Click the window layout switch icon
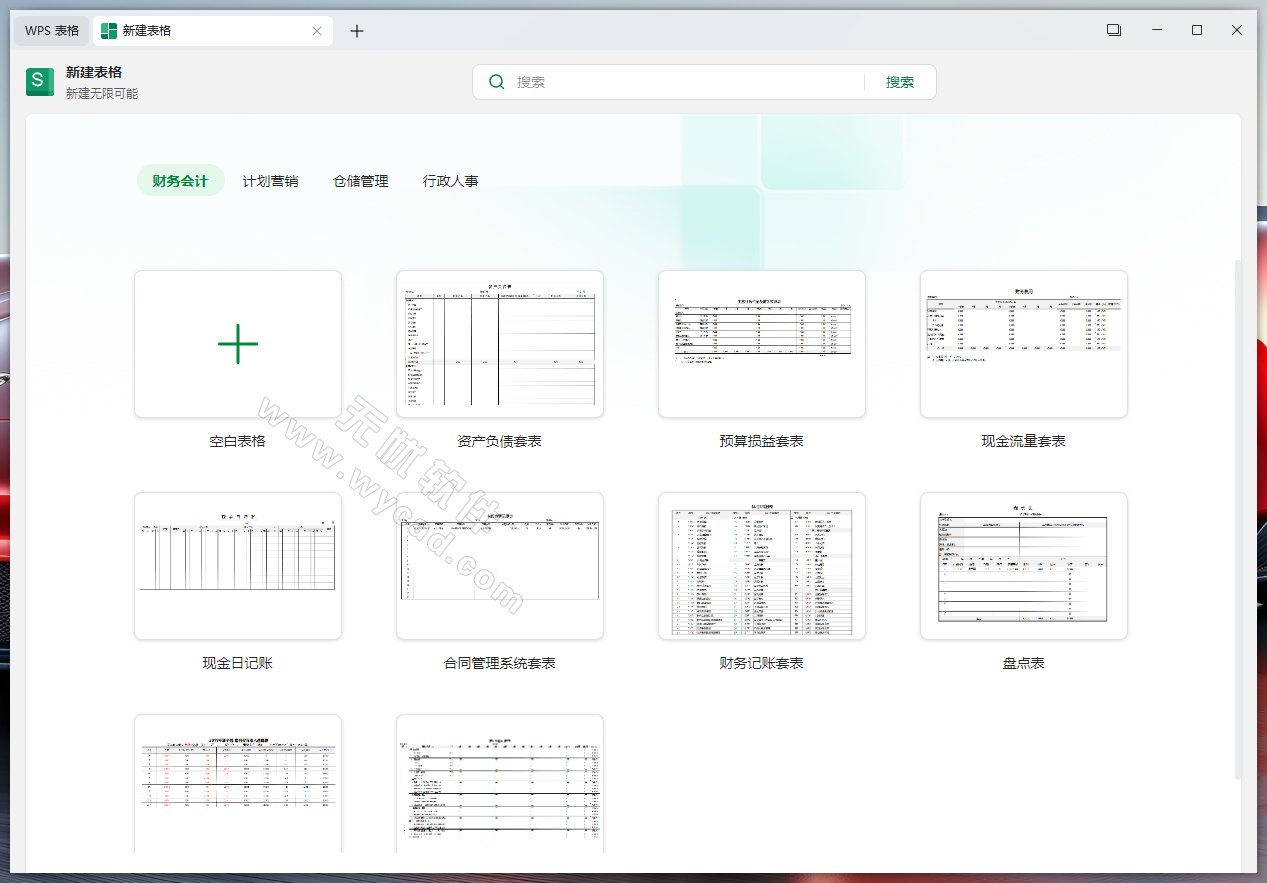Viewport: 1267px width, 883px height. coord(1114,30)
